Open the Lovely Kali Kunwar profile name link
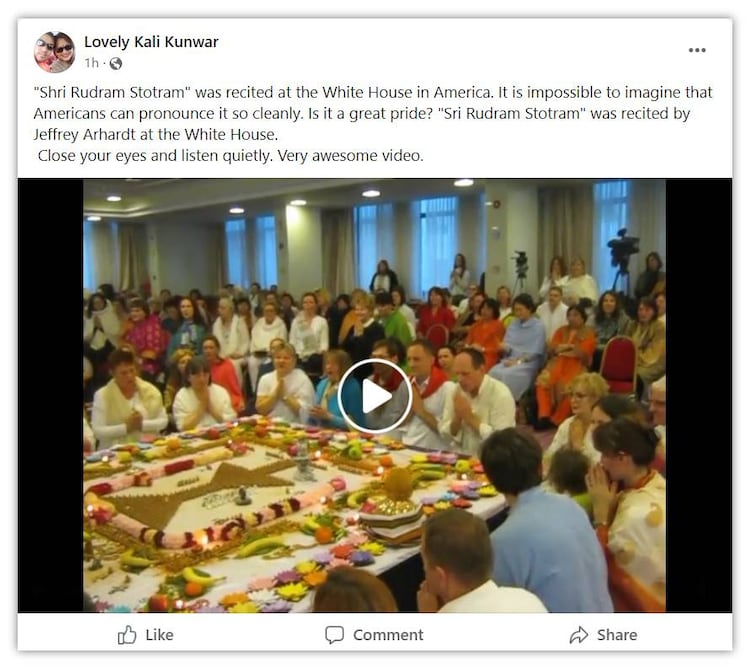Screen dimensions: 750x669 tap(151, 42)
